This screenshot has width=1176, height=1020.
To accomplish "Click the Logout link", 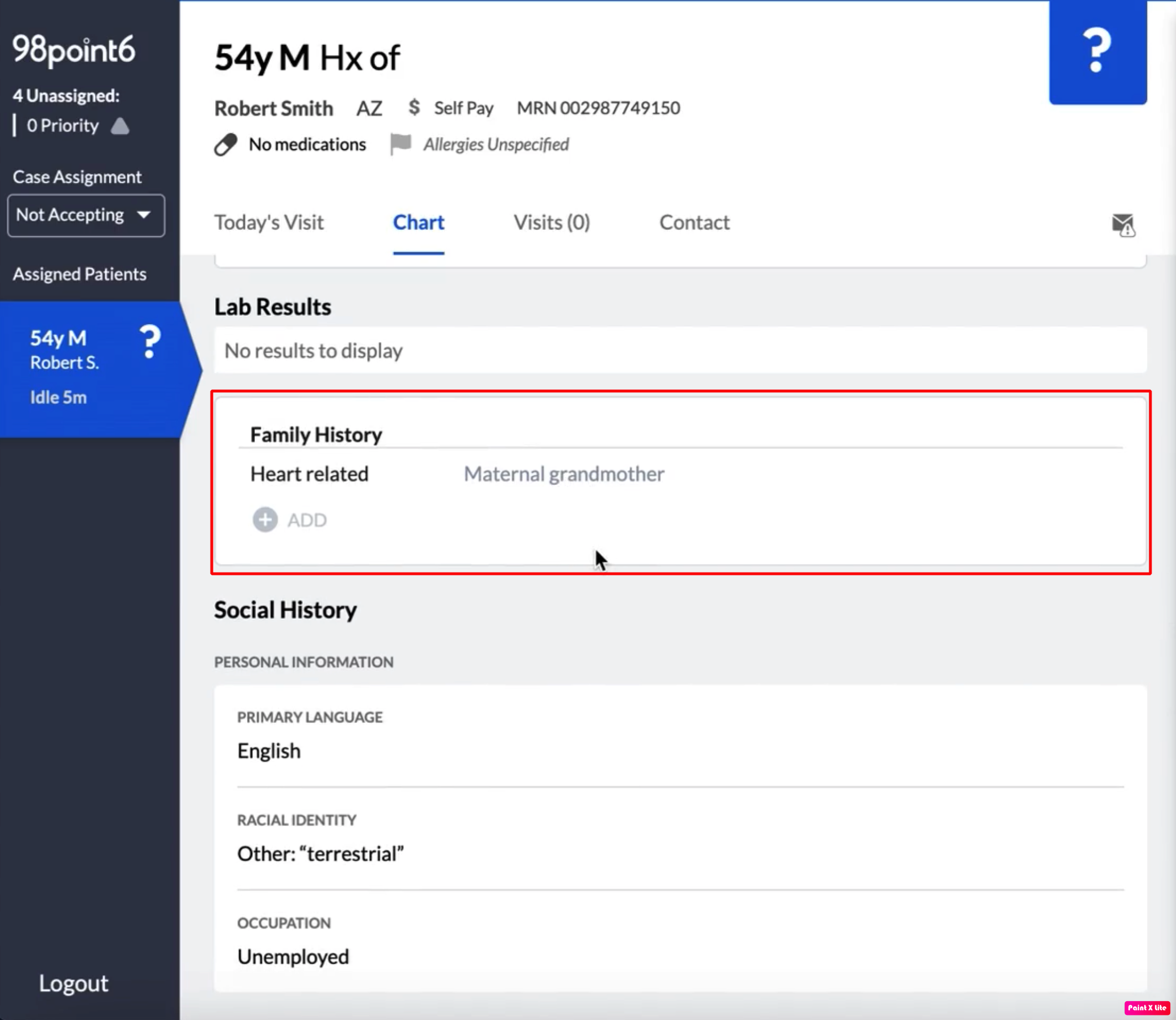I will pyautogui.click(x=73, y=983).
